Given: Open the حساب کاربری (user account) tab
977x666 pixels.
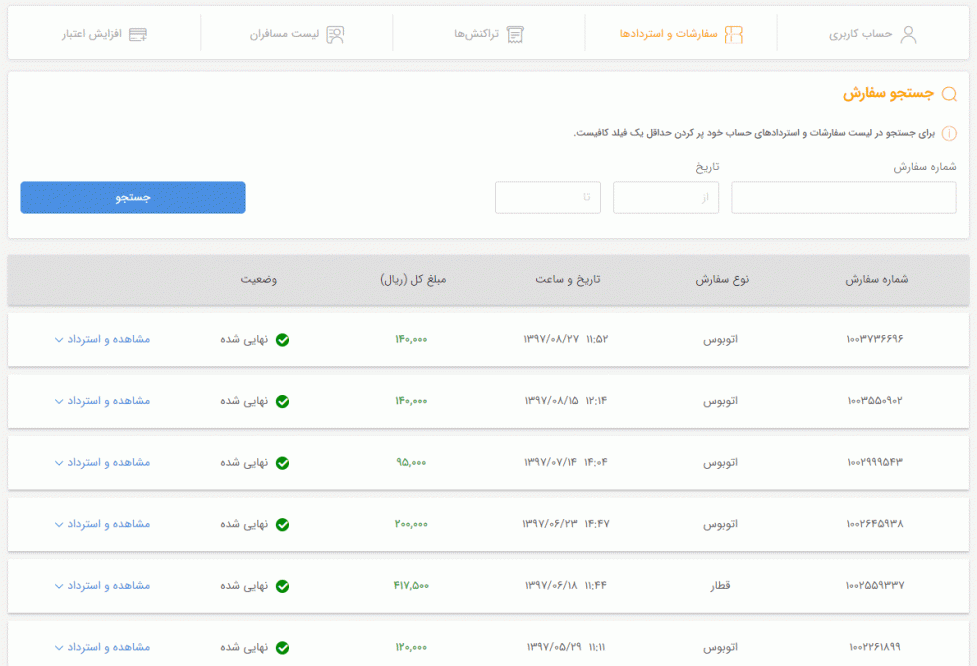Looking at the screenshot, I should tap(872, 34).
